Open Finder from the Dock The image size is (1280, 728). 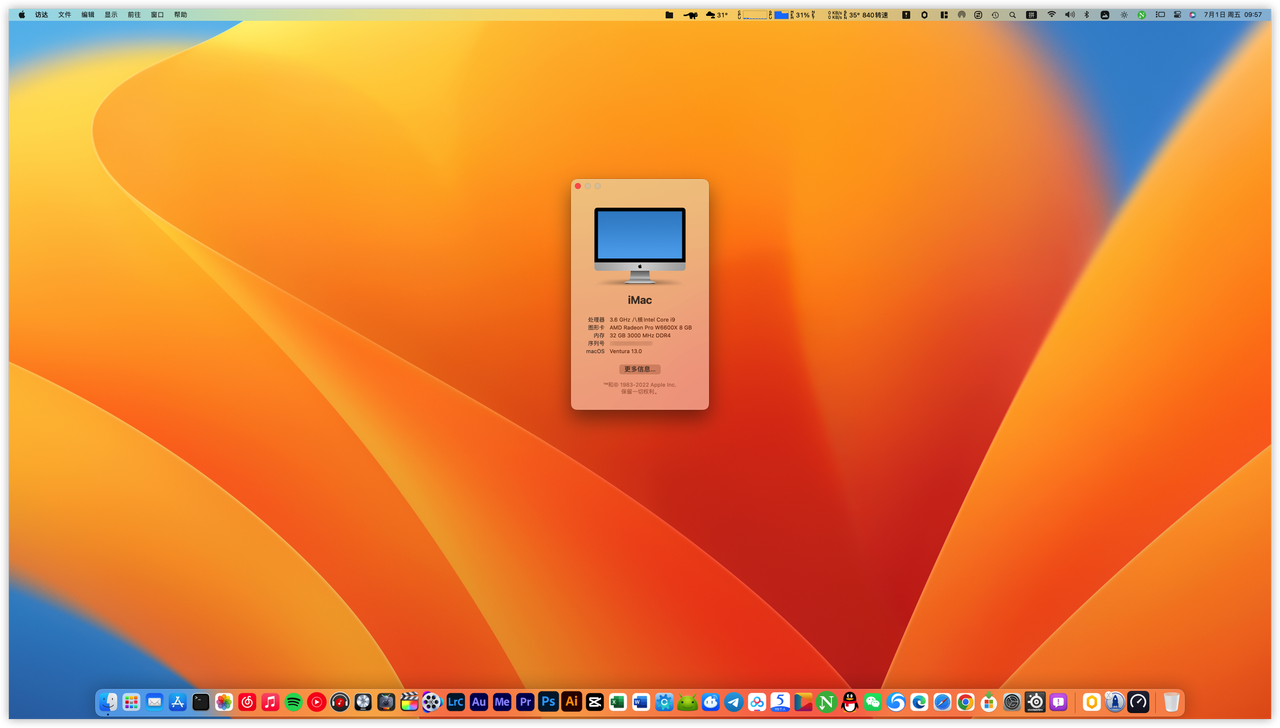click(x=108, y=702)
